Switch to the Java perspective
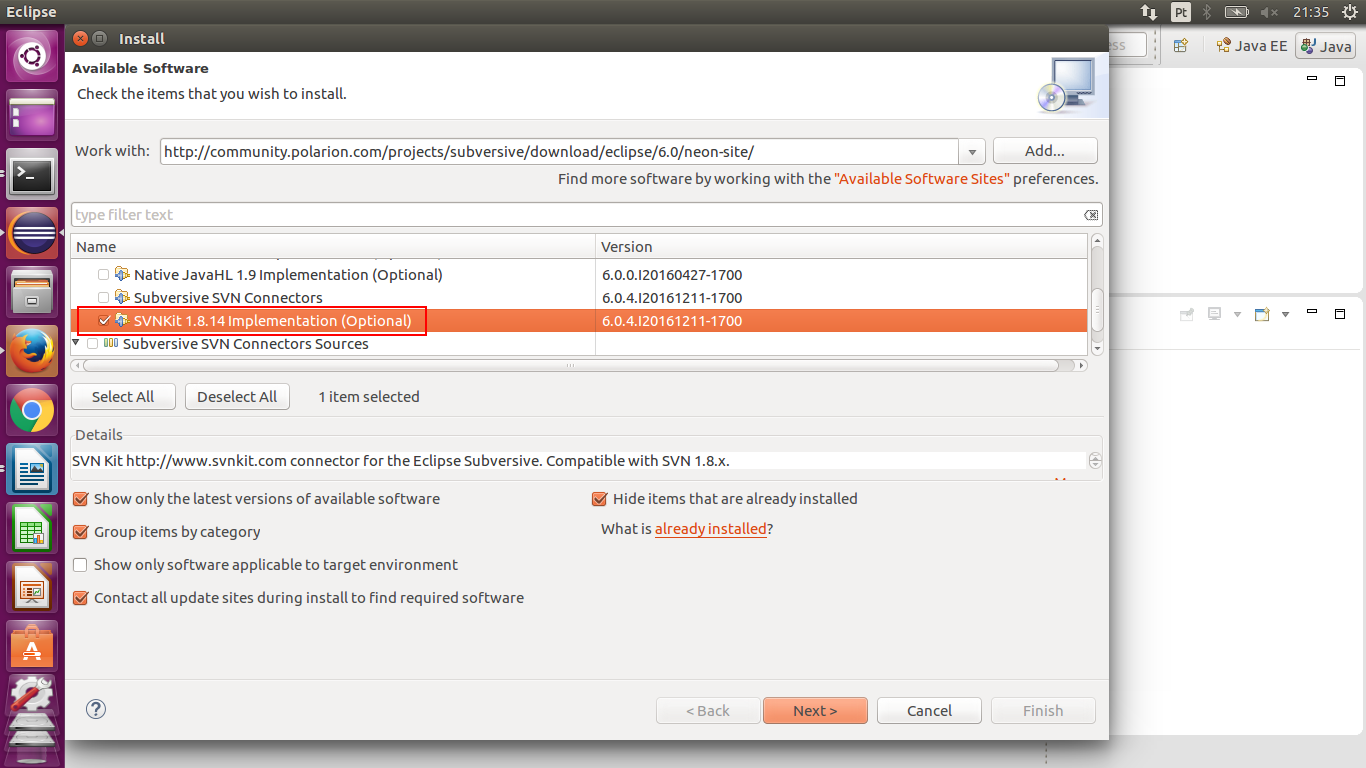Image resolution: width=1366 pixels, height=768 pixels. [1325, 45]
